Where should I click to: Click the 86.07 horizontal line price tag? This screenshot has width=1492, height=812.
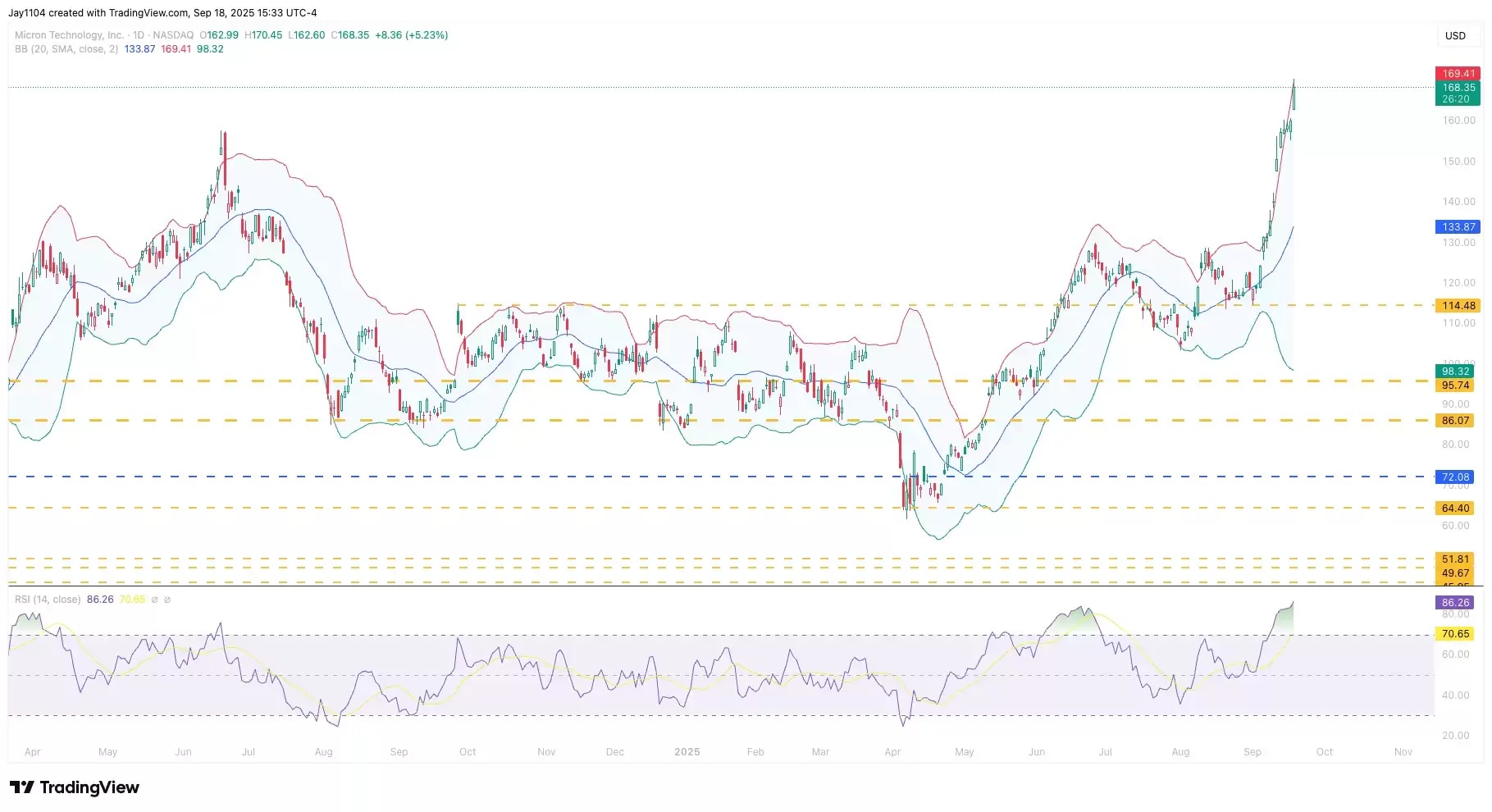tap(1455, 421)
